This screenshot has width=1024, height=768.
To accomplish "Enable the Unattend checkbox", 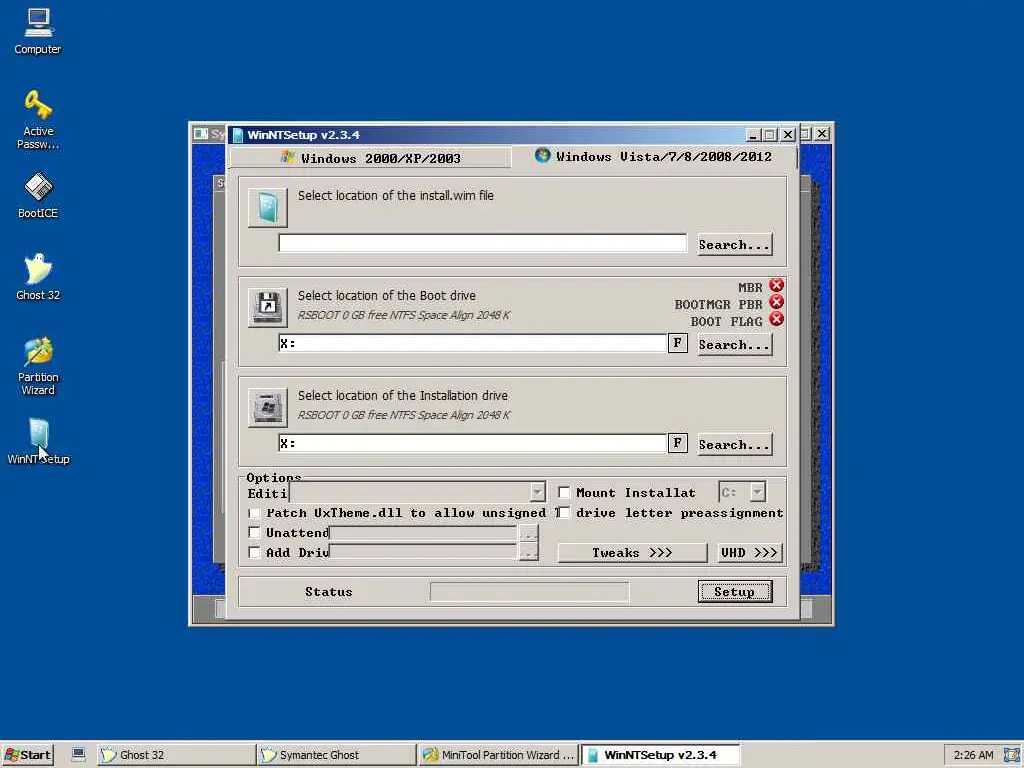I will (255, 532).
